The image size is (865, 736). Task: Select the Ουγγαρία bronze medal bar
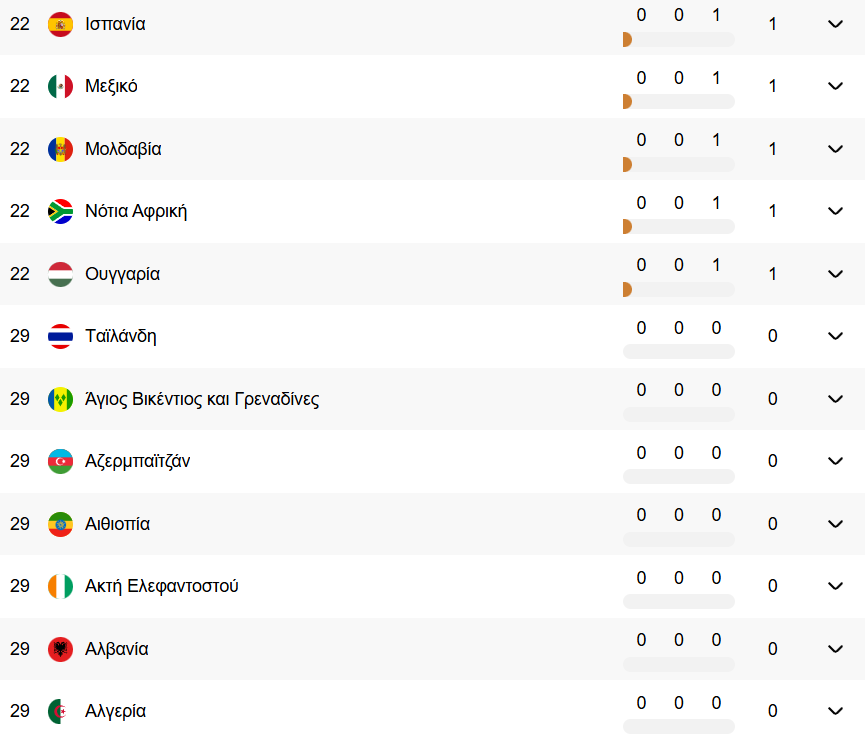coord(627,289)
